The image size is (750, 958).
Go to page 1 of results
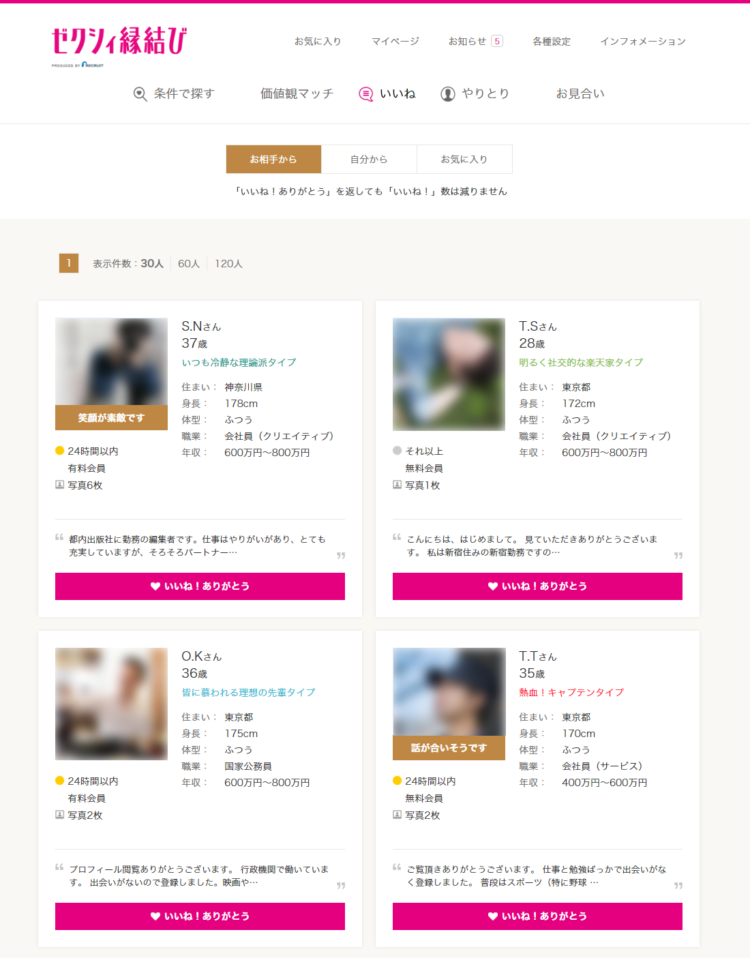[x=68, y=264]
